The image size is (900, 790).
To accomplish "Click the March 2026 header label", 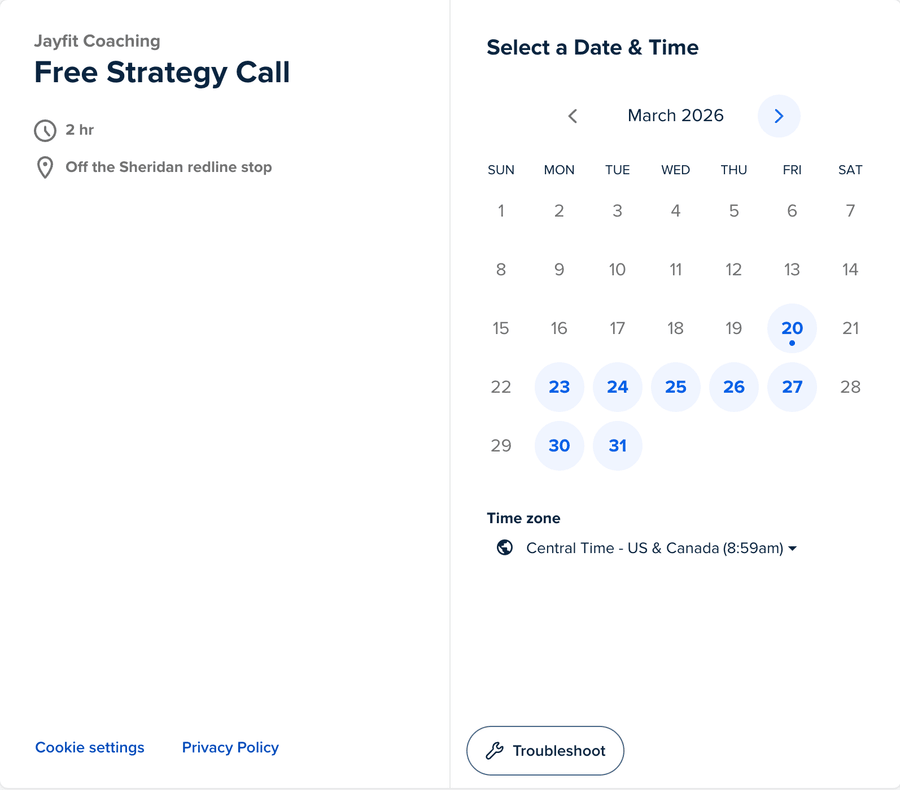I will 676,115.
